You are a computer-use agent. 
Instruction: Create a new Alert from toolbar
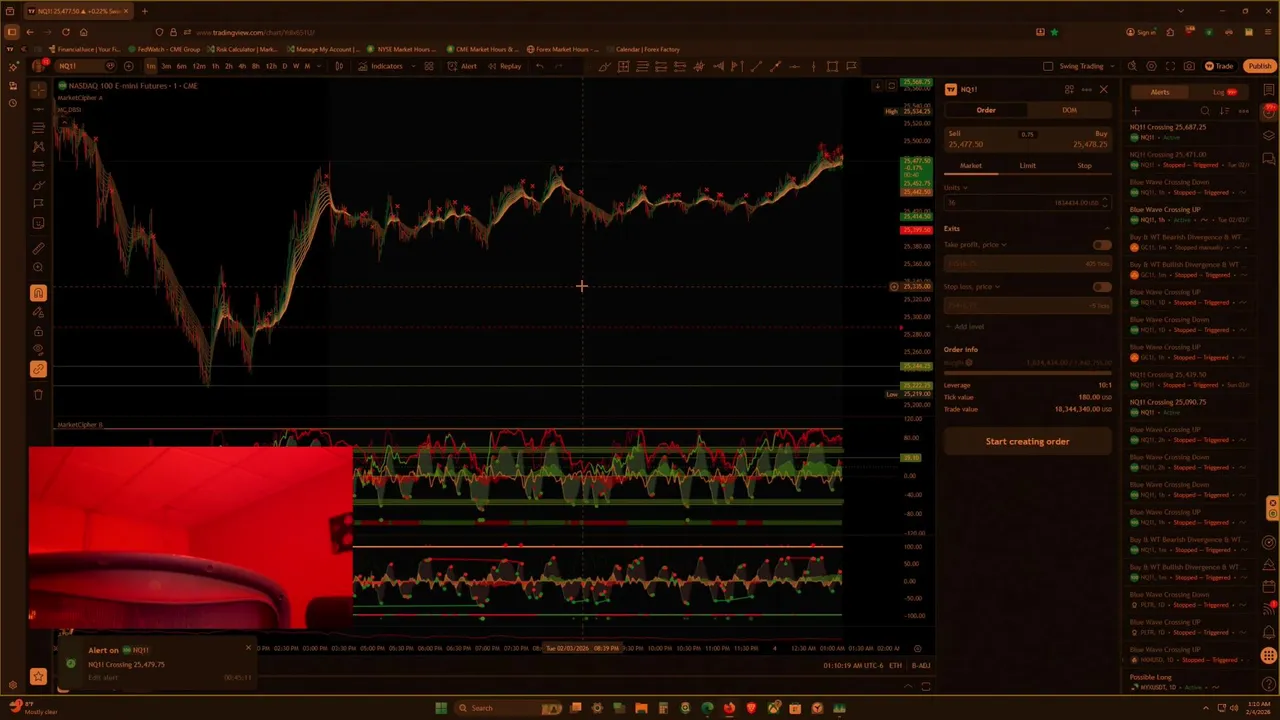462,66
